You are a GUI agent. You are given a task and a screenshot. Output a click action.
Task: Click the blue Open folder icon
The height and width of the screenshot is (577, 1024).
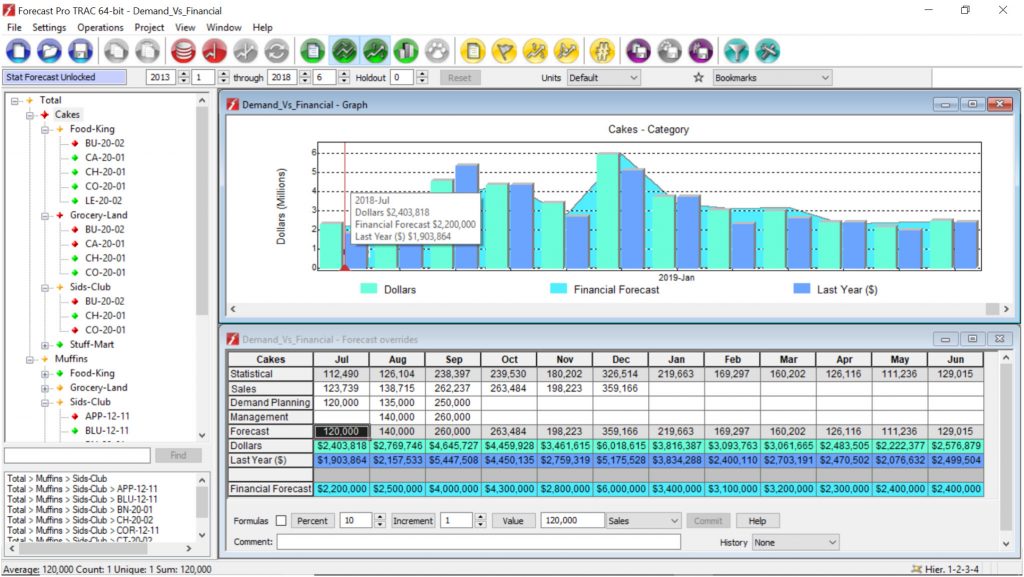click(49, 51)
